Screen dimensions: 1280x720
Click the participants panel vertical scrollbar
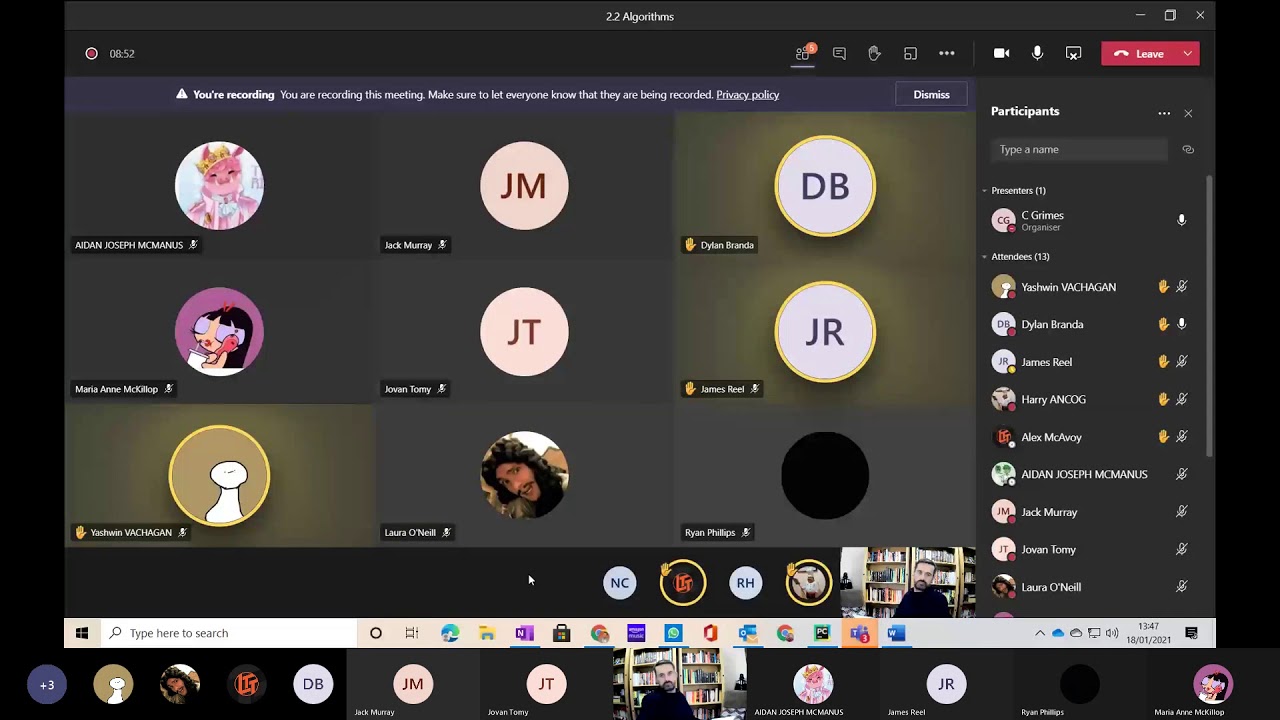click(1210, 315)
